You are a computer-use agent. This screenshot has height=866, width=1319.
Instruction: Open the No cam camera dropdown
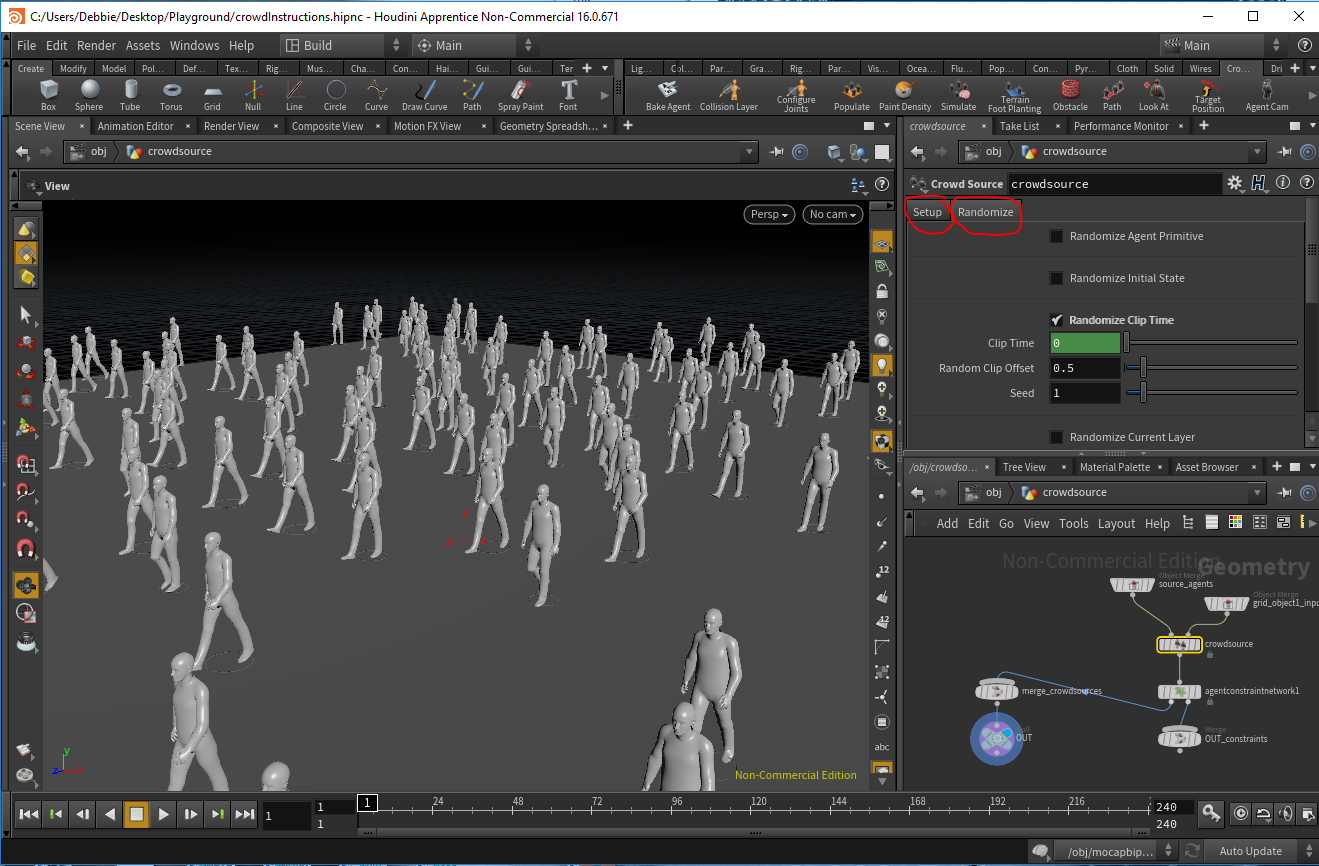[831, 214]
